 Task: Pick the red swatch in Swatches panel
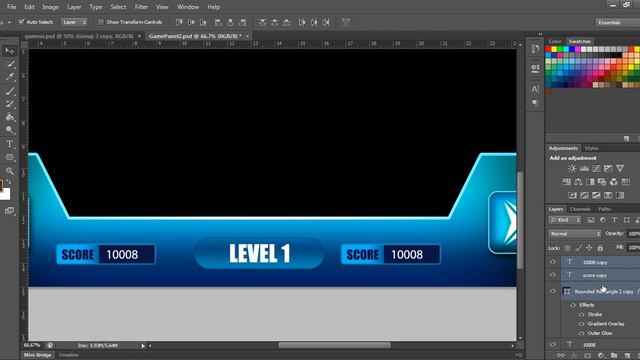548,49
